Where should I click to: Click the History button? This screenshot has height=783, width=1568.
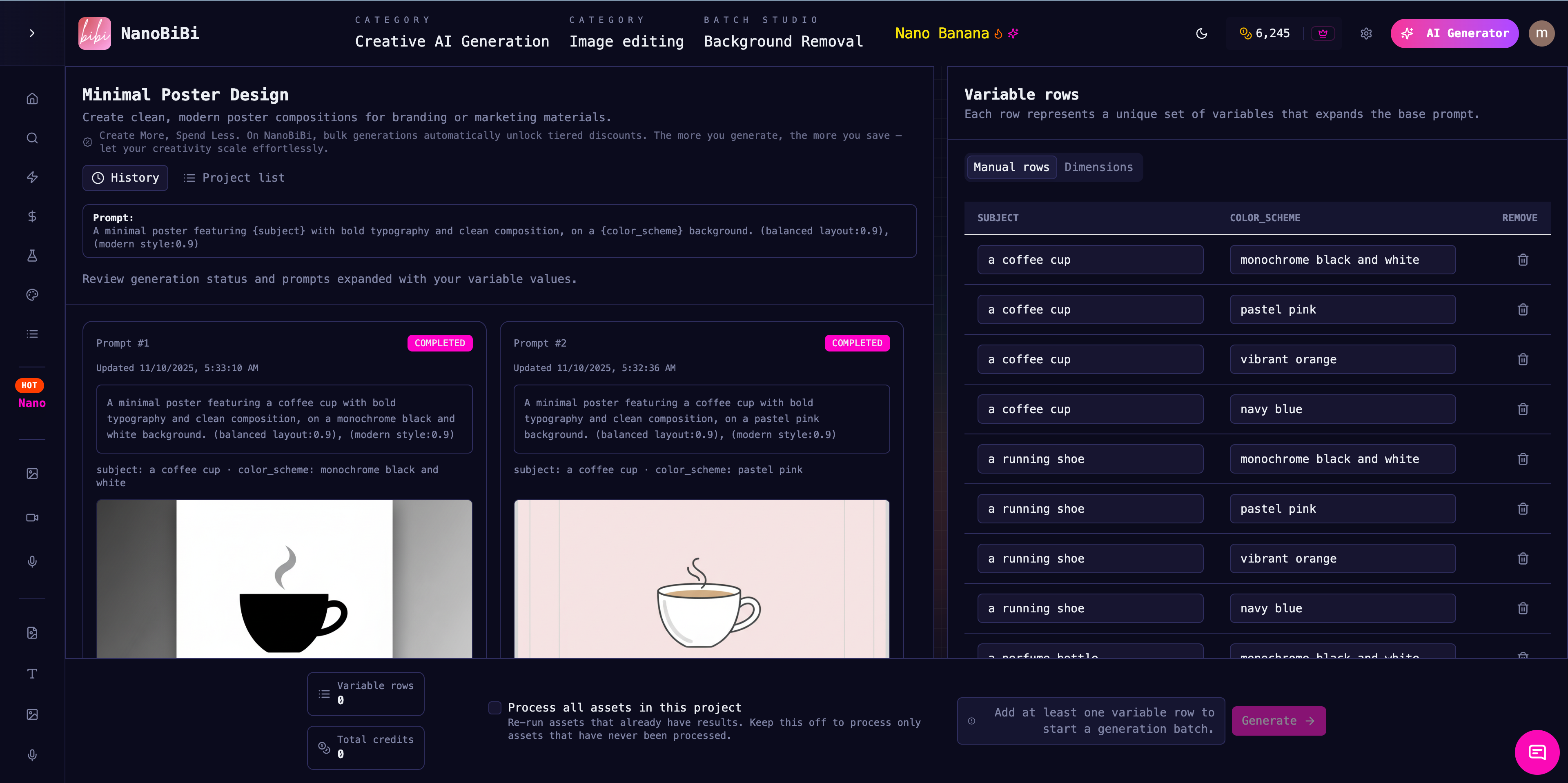coord(125,178)
